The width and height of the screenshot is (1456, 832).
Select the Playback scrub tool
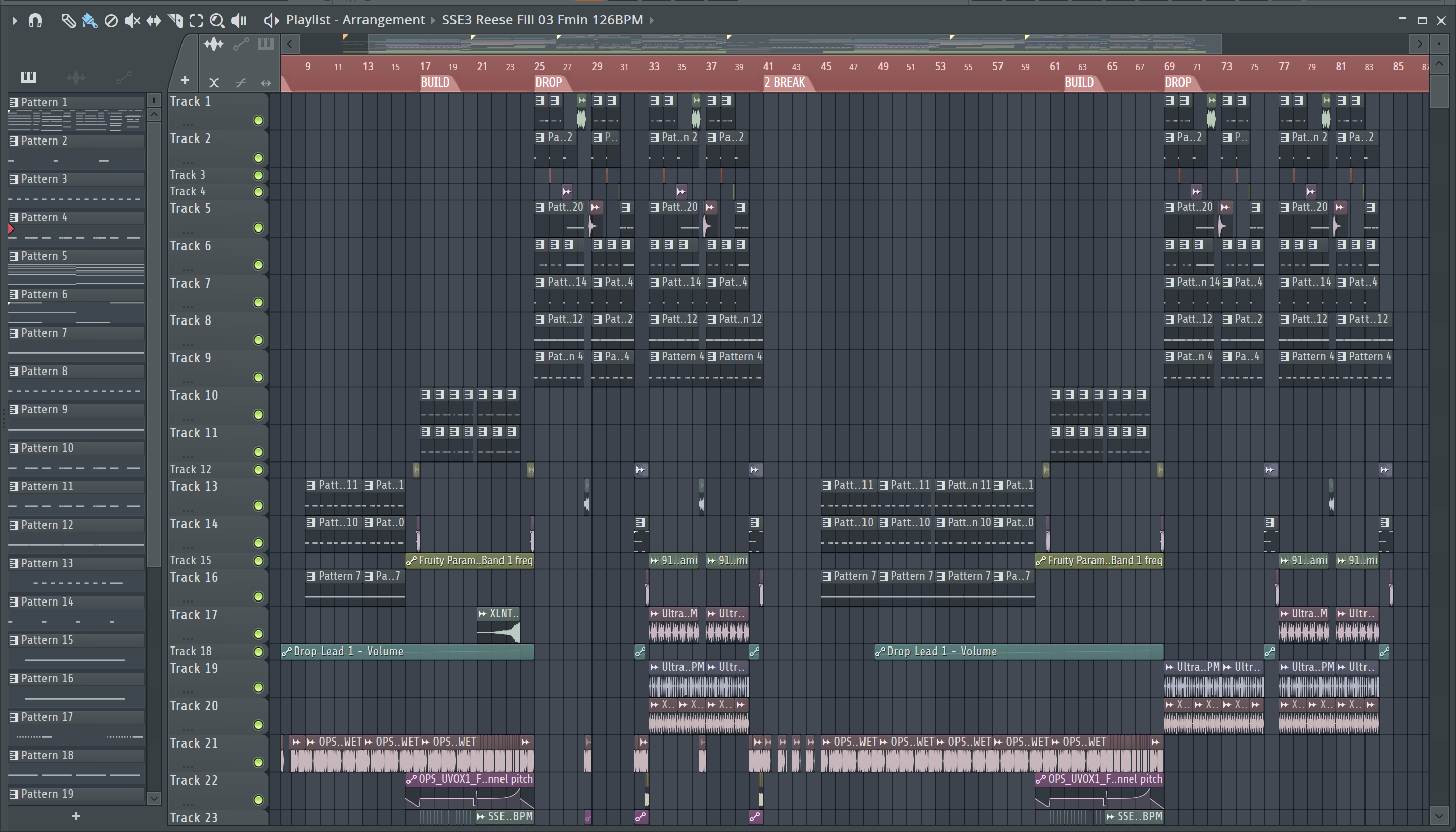(x=238, y=21)
